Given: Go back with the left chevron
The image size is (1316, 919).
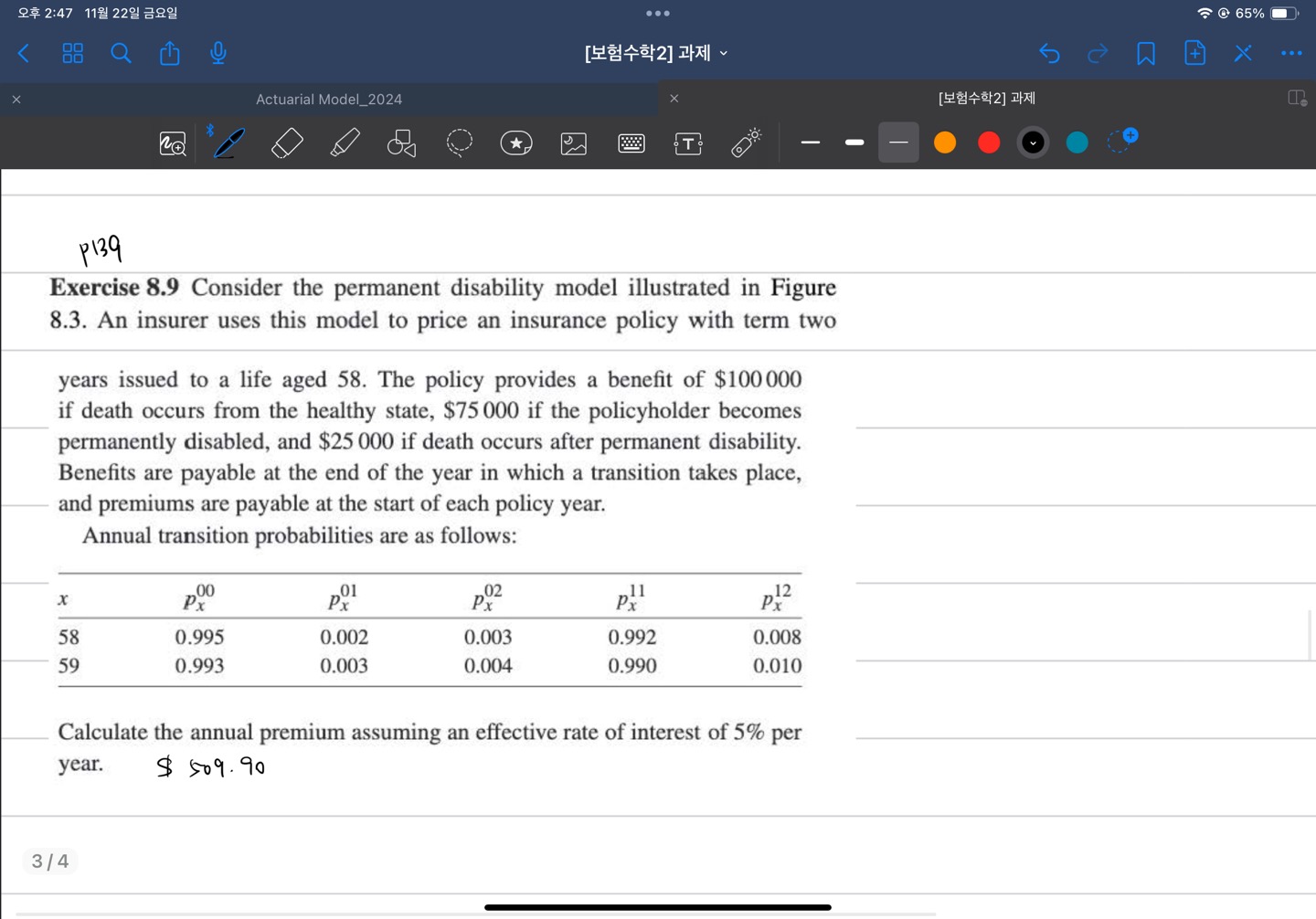Looking at the screenshot, I should click(25, 53).
